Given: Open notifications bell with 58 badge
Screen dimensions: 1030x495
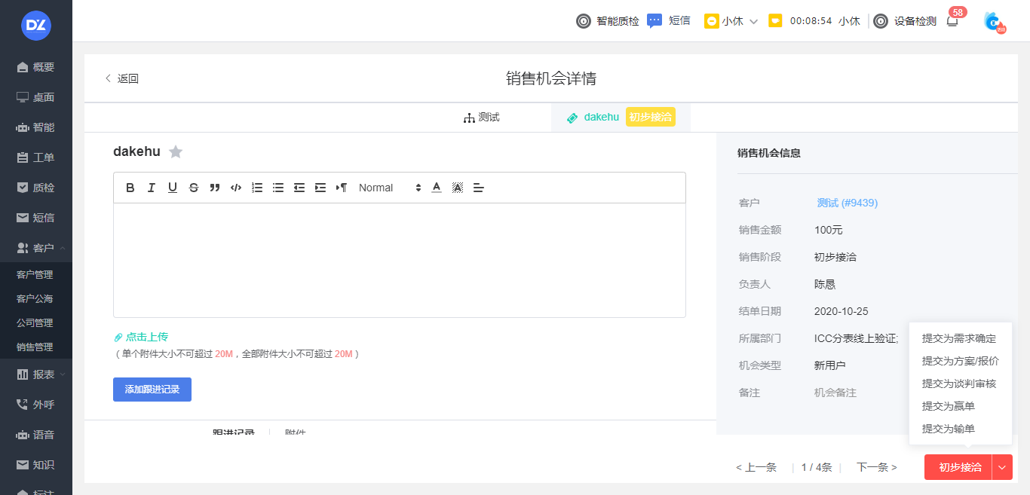Looking at the screenshot, I should (x=952, y=21).
